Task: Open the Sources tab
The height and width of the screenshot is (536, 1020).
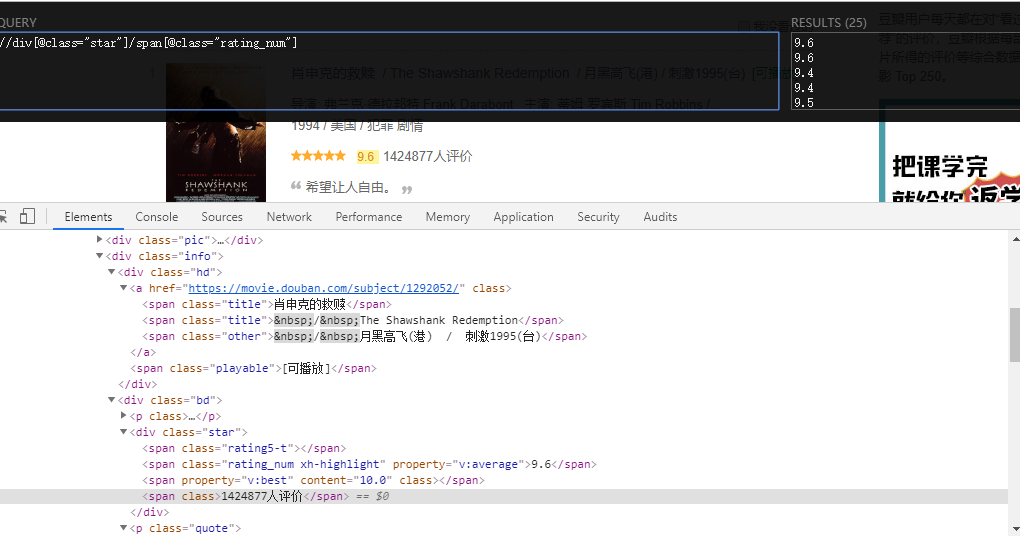Action: click(x=222, y=217)
